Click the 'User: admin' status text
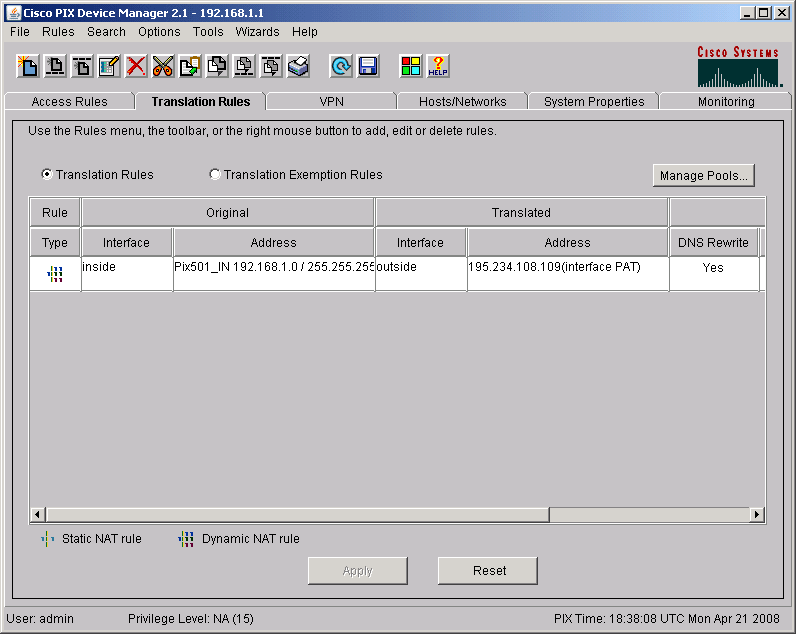The image size is (796, 634). tap(40, 618)
